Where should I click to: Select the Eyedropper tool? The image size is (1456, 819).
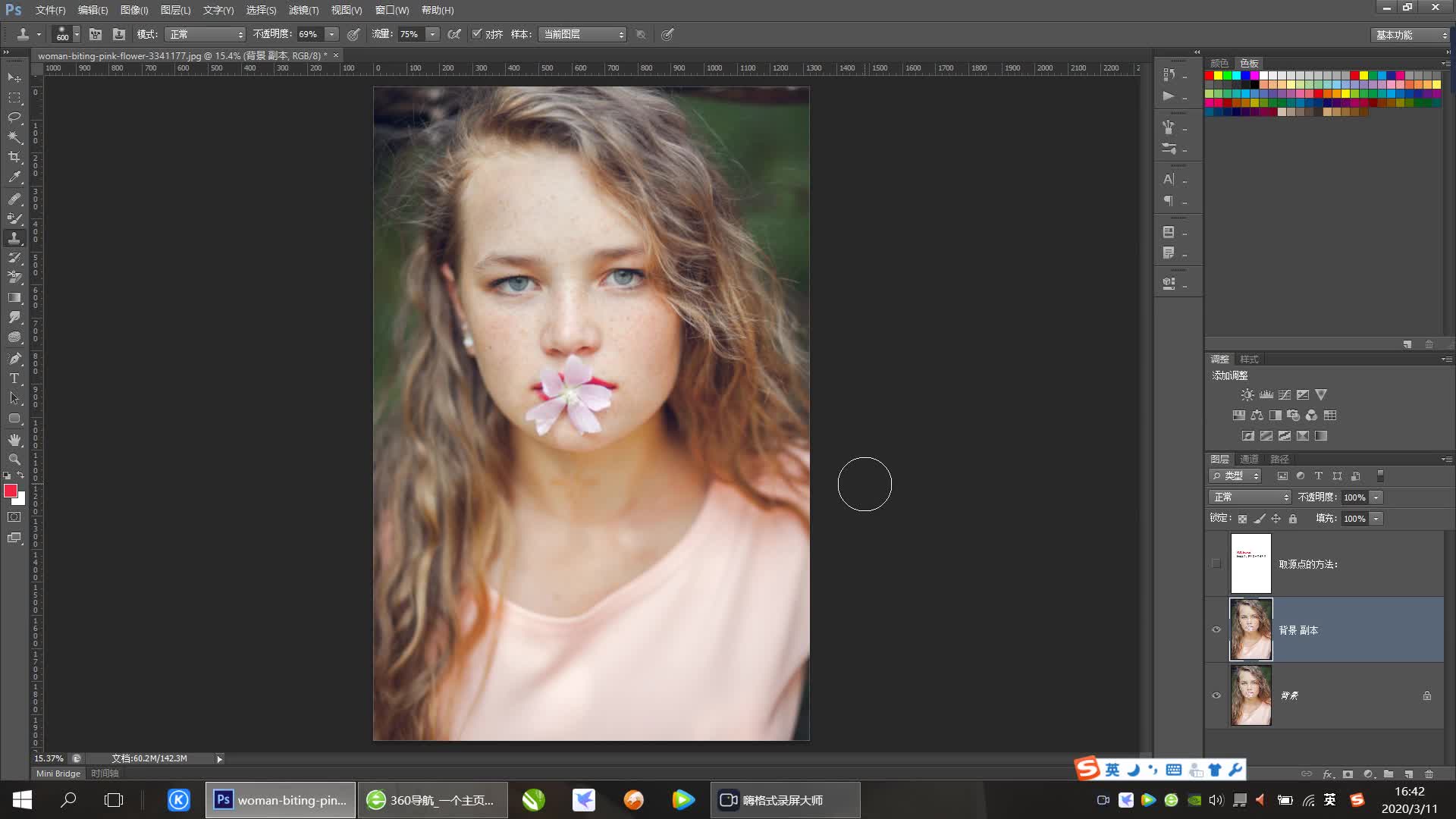point(14,177)
